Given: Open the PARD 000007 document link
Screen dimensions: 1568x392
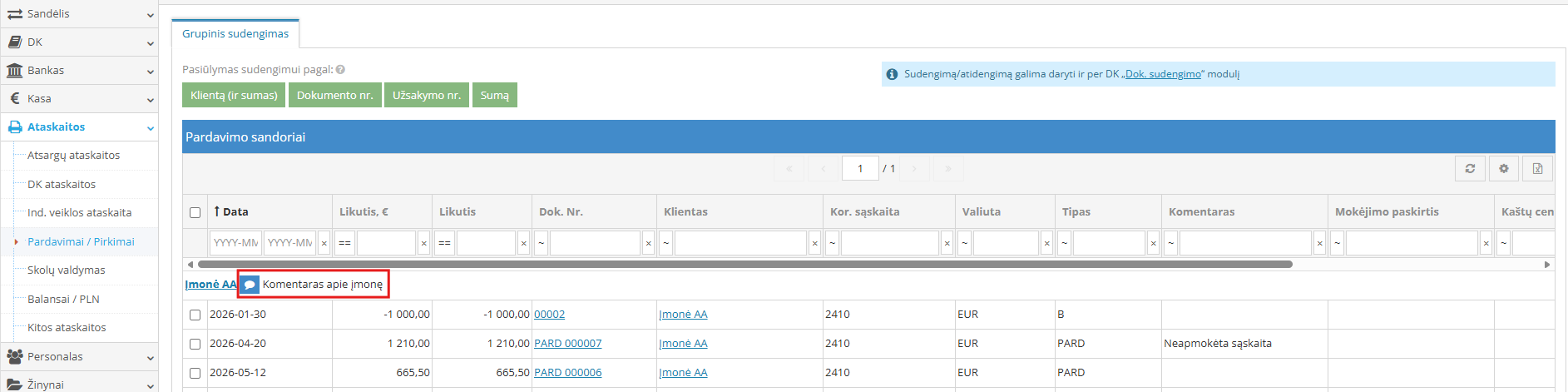Looking at the screenshot, I should (x=567, y=343).
